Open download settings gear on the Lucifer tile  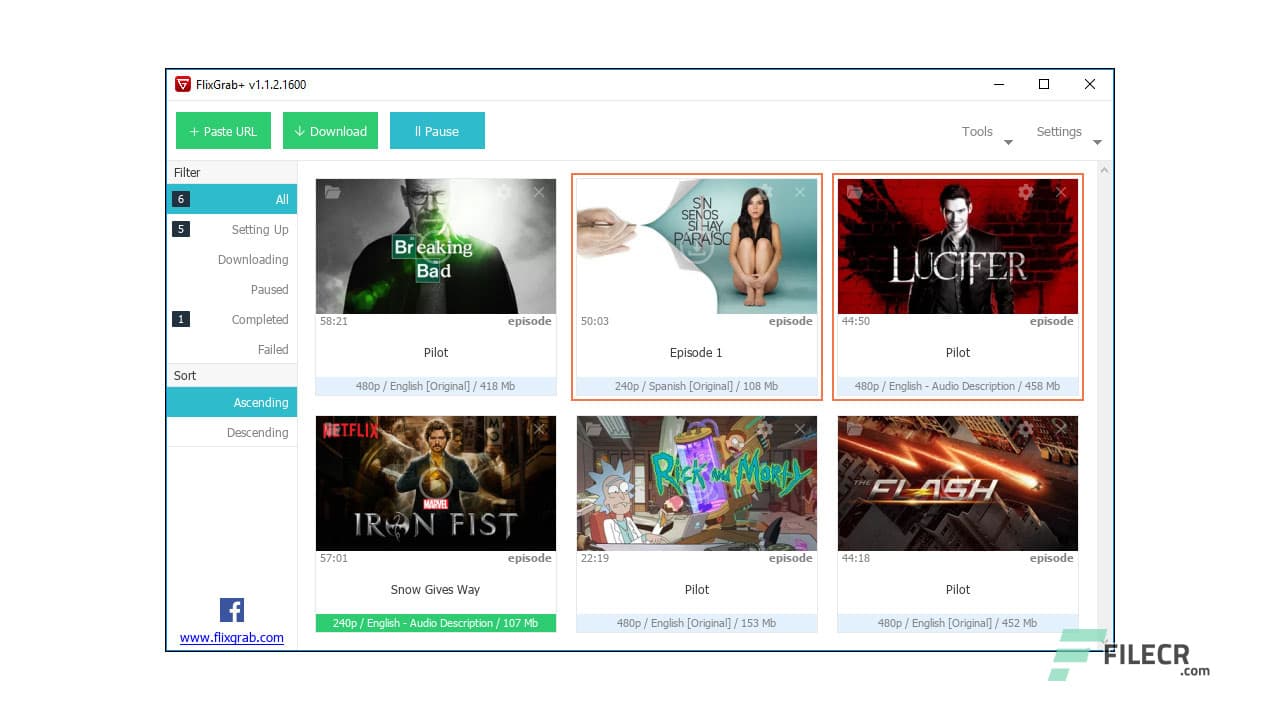[1024, 192]
